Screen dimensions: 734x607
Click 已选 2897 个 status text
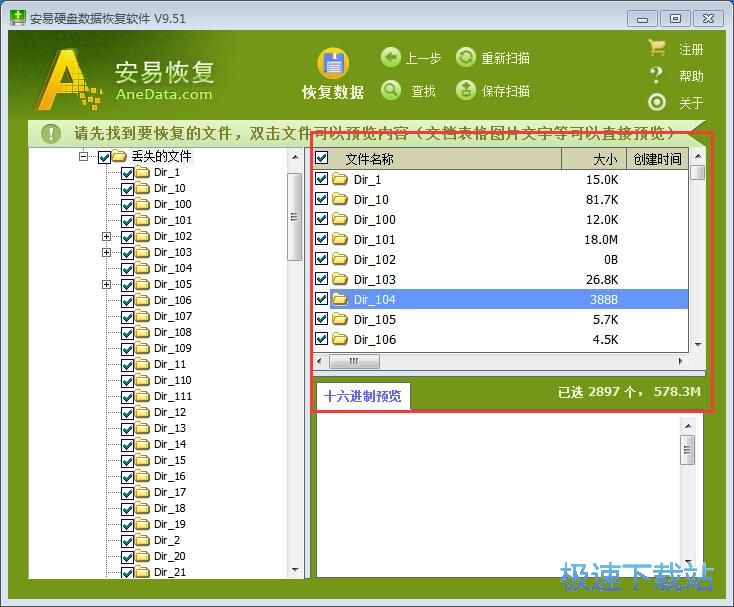point(601,392)
